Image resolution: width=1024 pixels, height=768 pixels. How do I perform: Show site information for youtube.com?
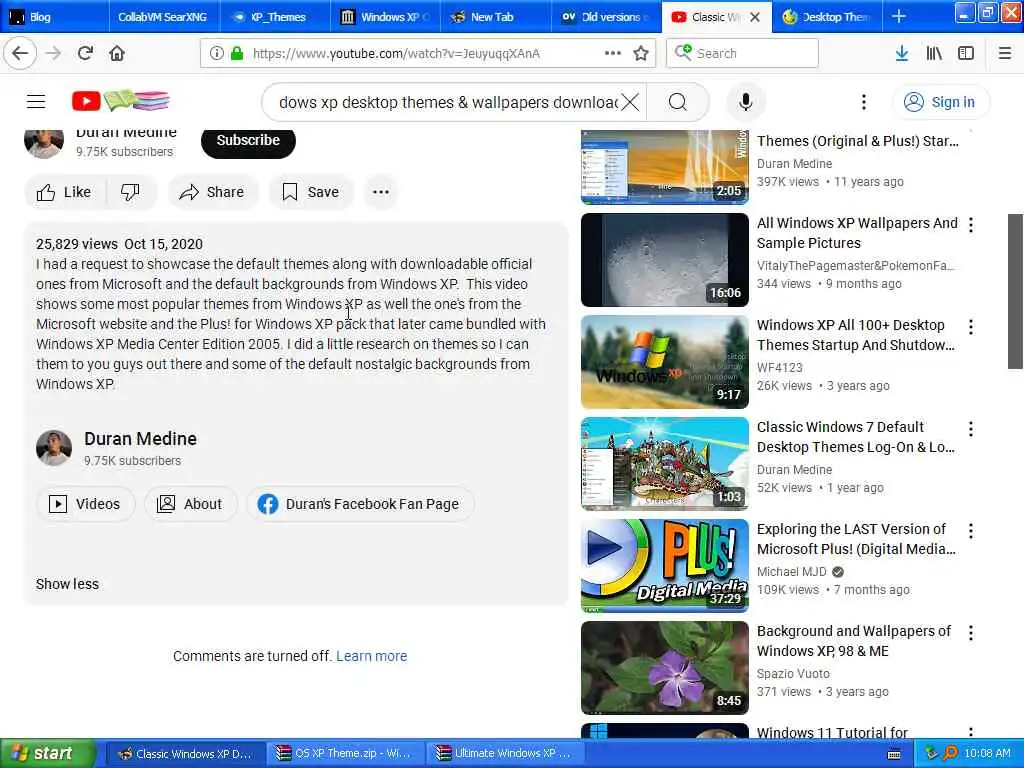(x=217, y=53)
